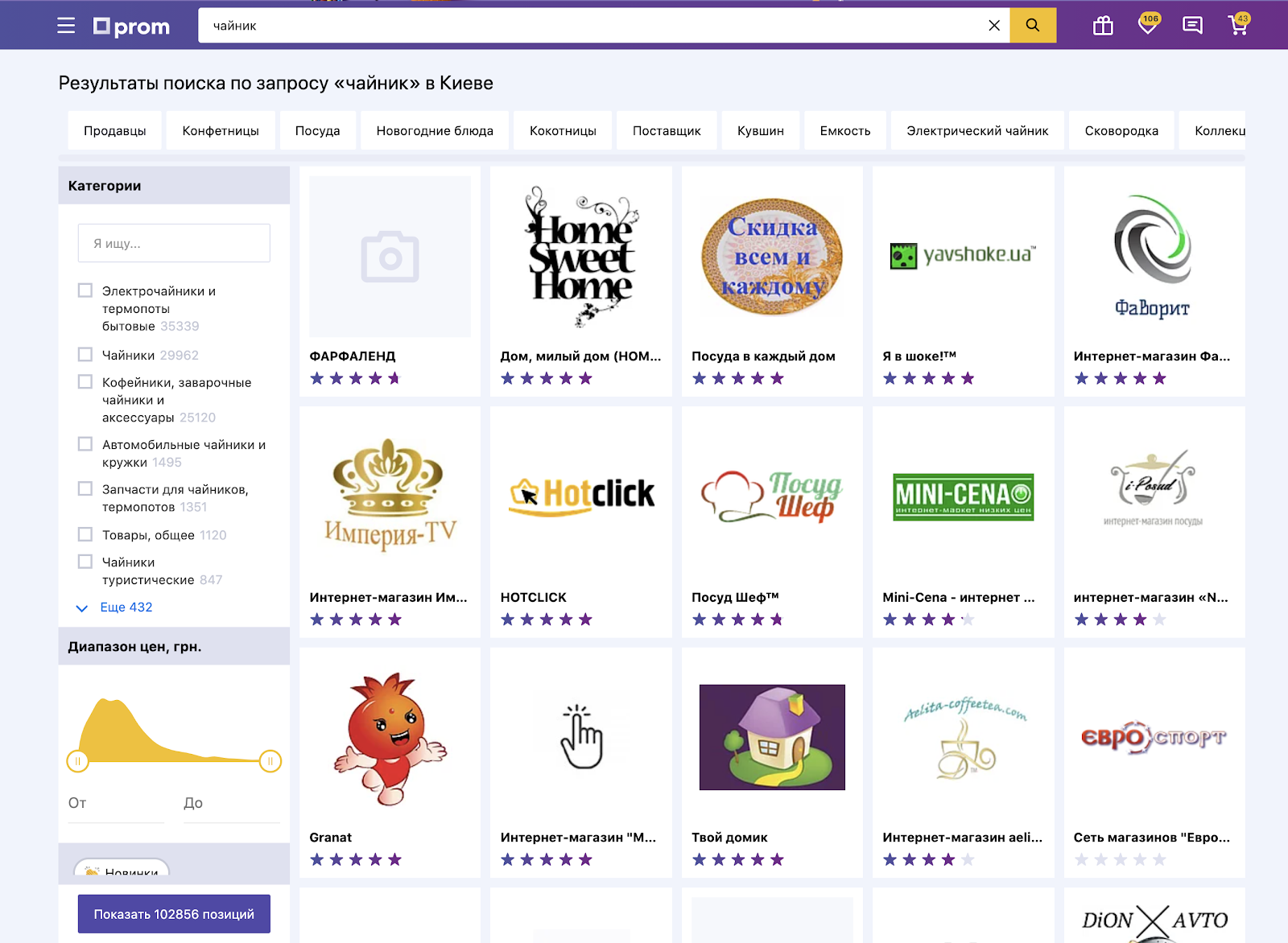This screenshot has height=943, width=1288.
Task: Select the Поставщик tab
Action: click(x=667, y=130)
